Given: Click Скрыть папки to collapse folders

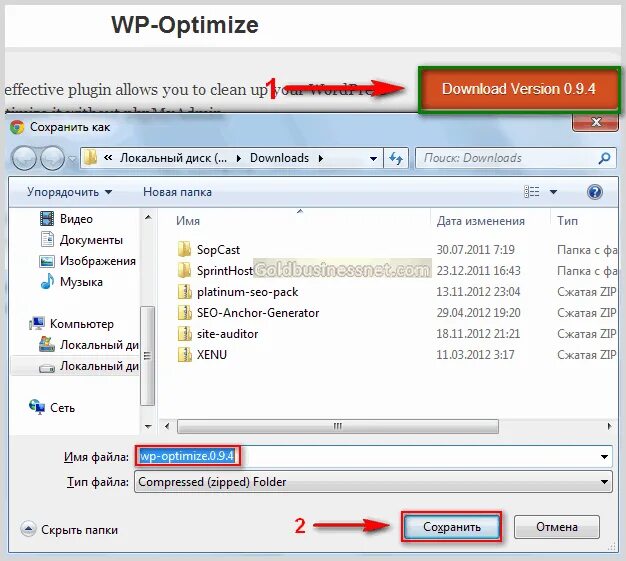Looking at the screenshot, I should pos(69,530).
